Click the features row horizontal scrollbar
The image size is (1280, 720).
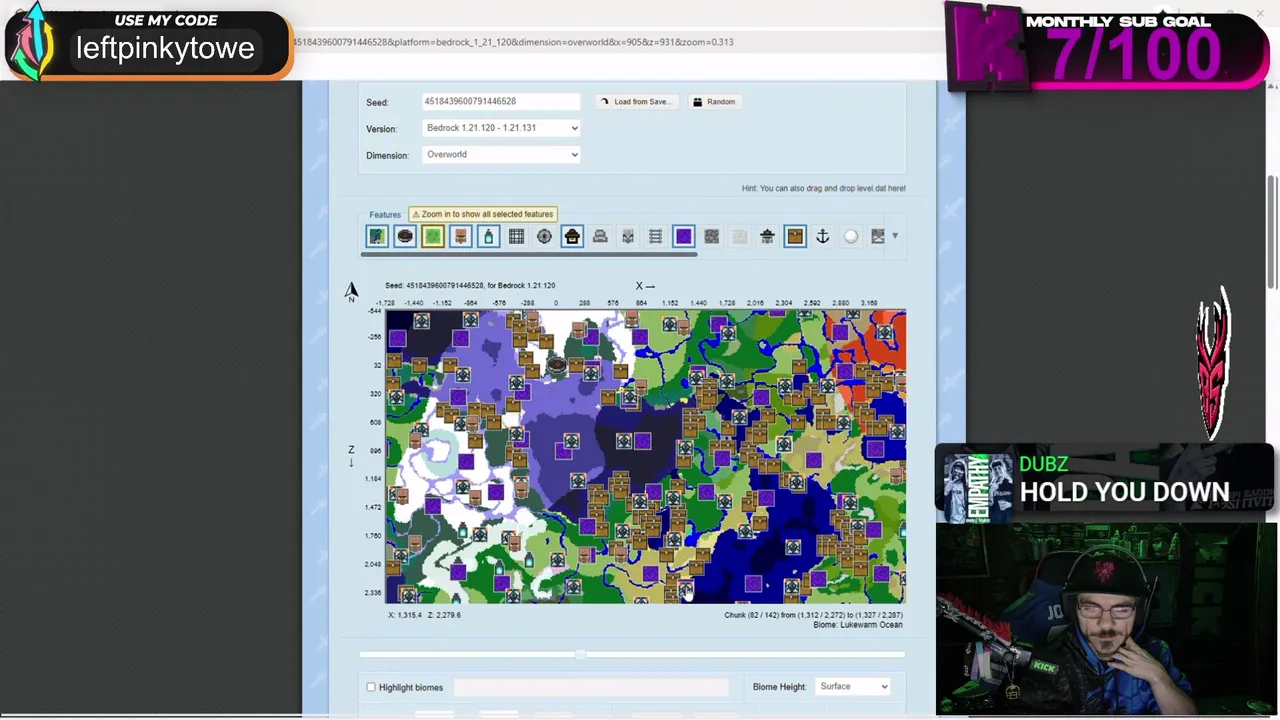click(528, 254)
